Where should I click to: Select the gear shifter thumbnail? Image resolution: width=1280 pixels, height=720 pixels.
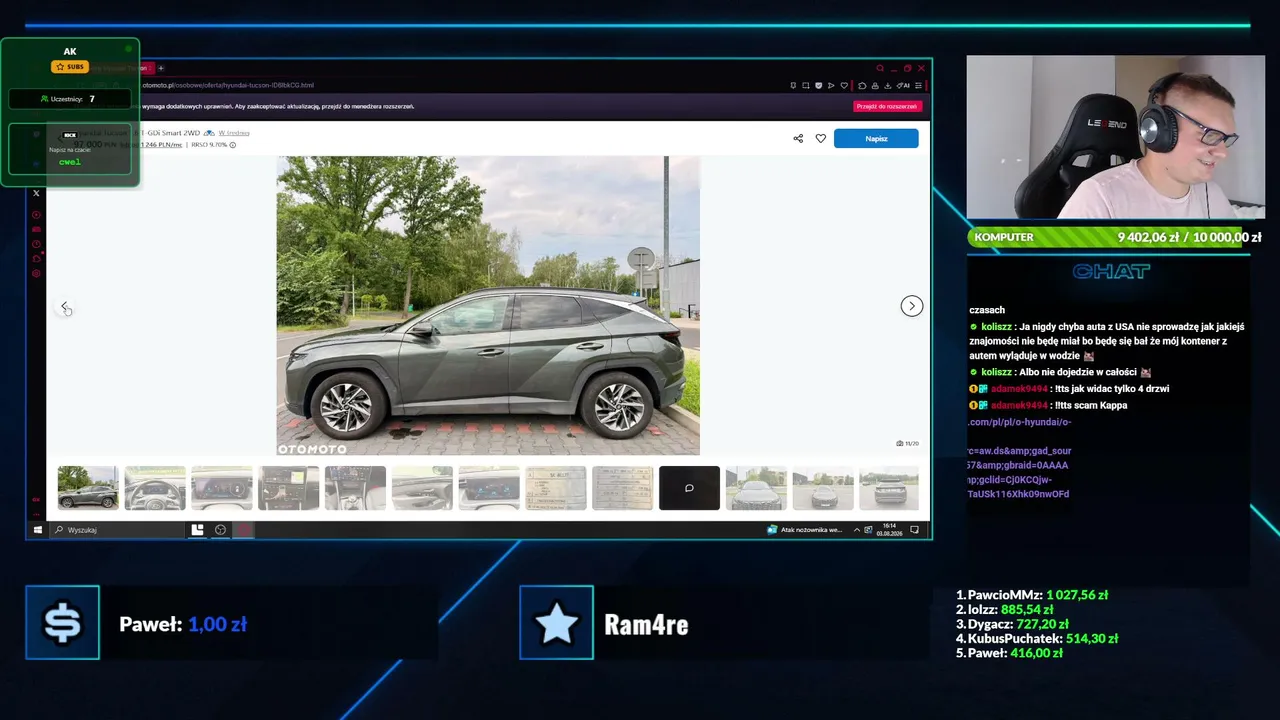click(x=356, y=488)
